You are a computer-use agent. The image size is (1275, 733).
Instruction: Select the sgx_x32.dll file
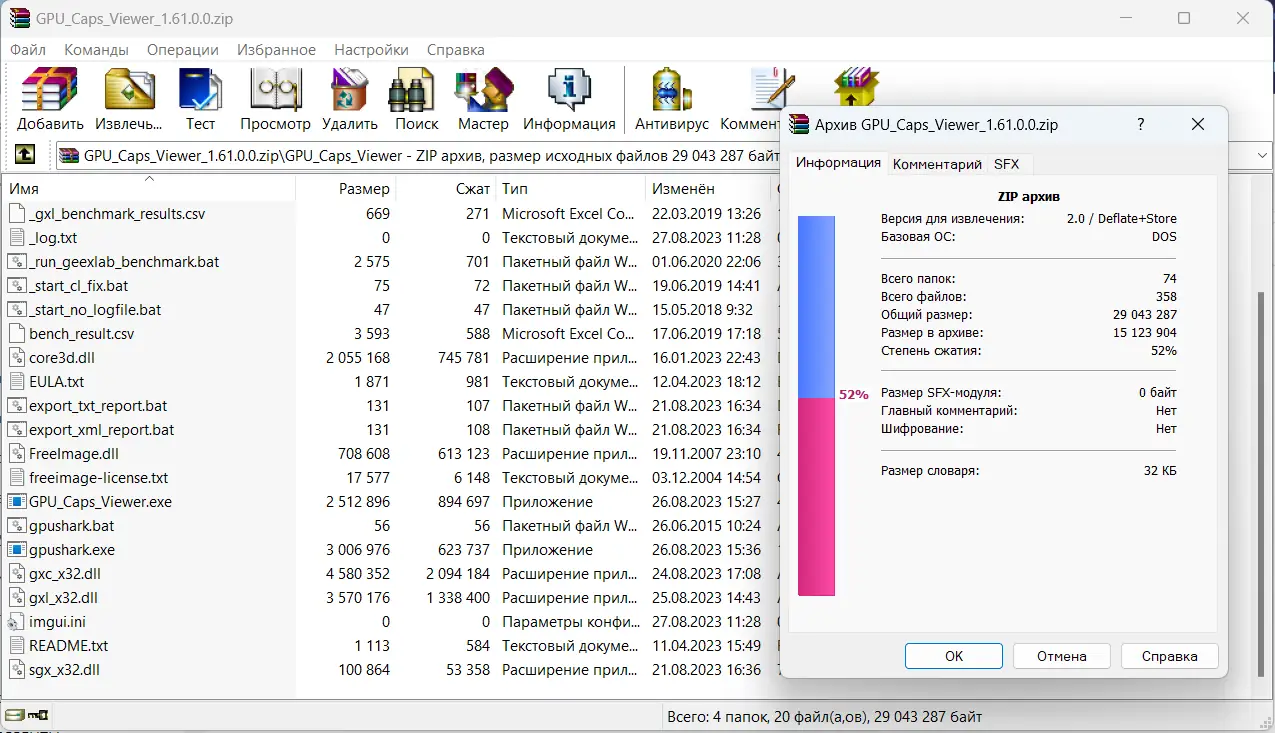point(64,669)
